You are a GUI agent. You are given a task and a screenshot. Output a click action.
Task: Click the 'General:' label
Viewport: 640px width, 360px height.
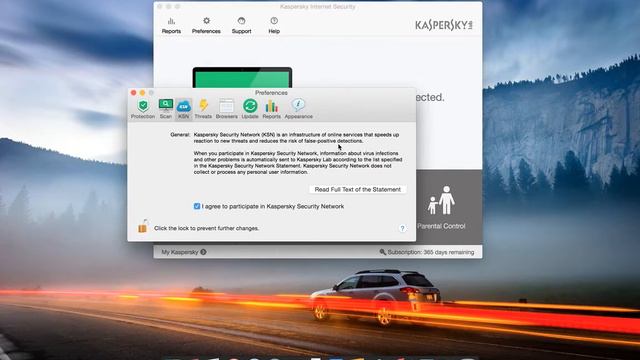[x=180, y=134]
